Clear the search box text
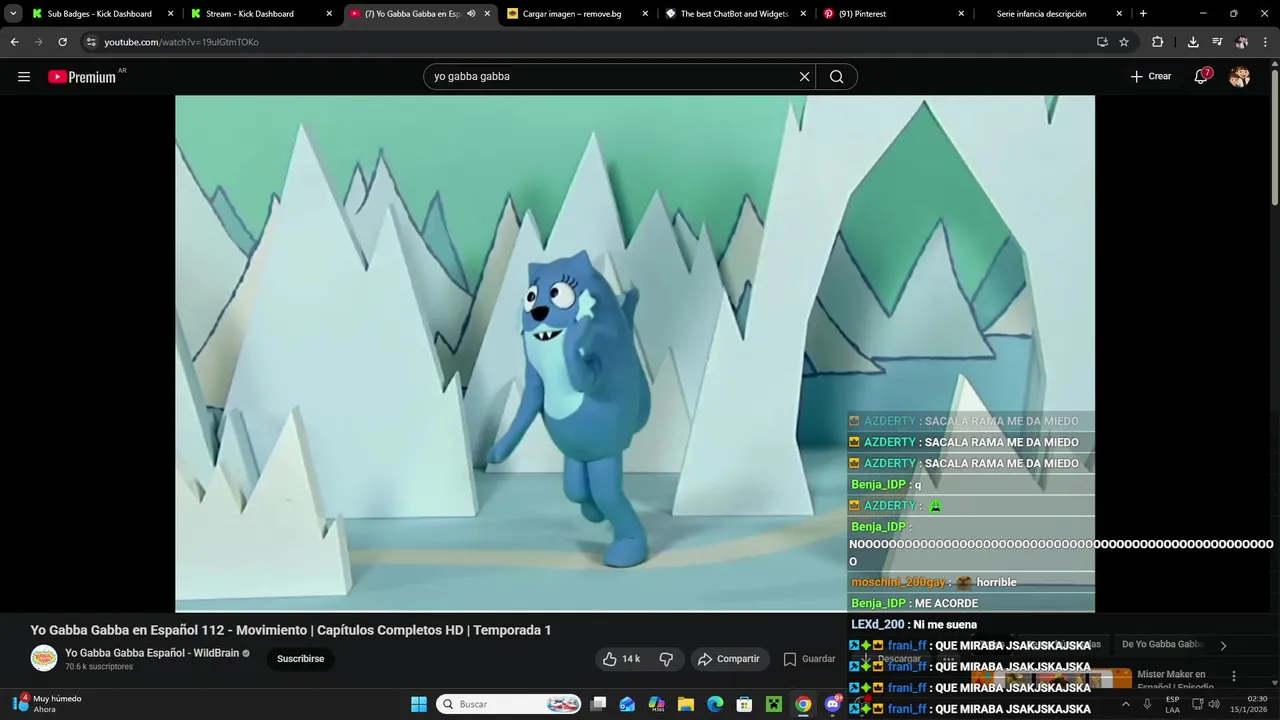1280x720 pixels. [x=804, y=77]
